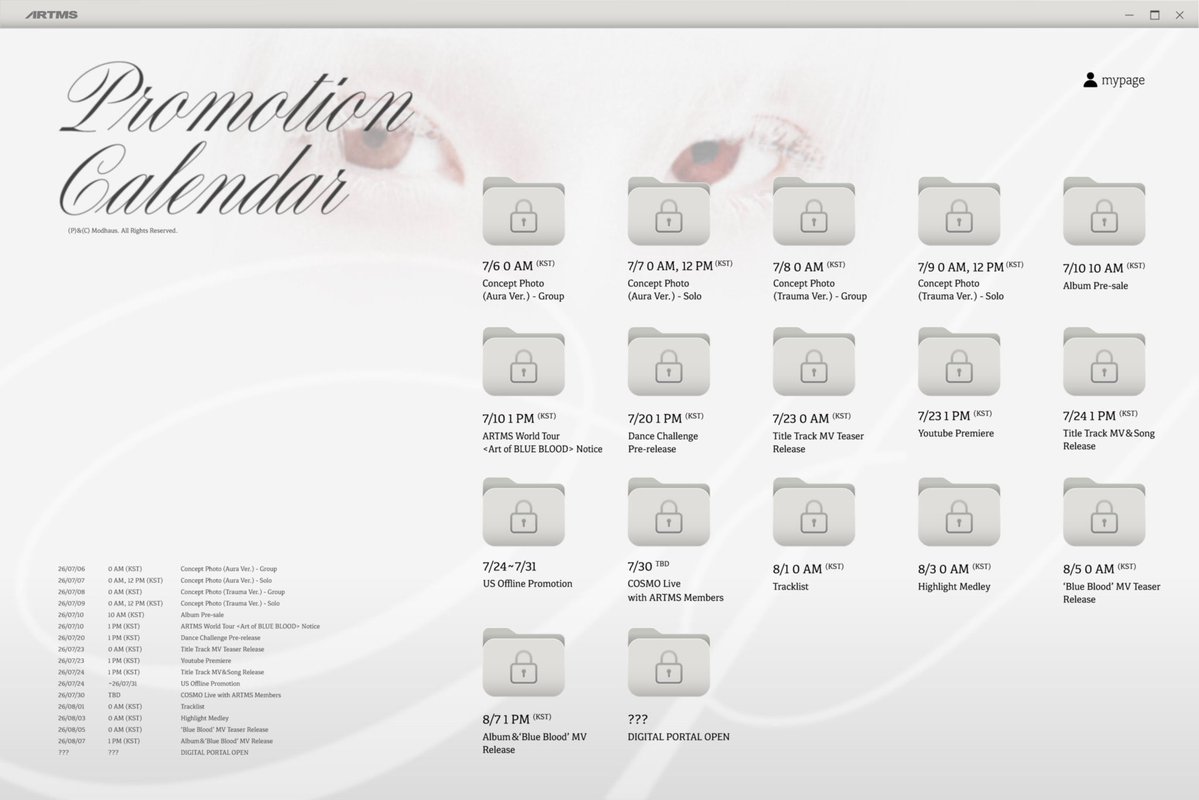Select 'Concept Photo (Trauma Ver.) - Group' folder label
1199x800 pixels.
[820, 290]
